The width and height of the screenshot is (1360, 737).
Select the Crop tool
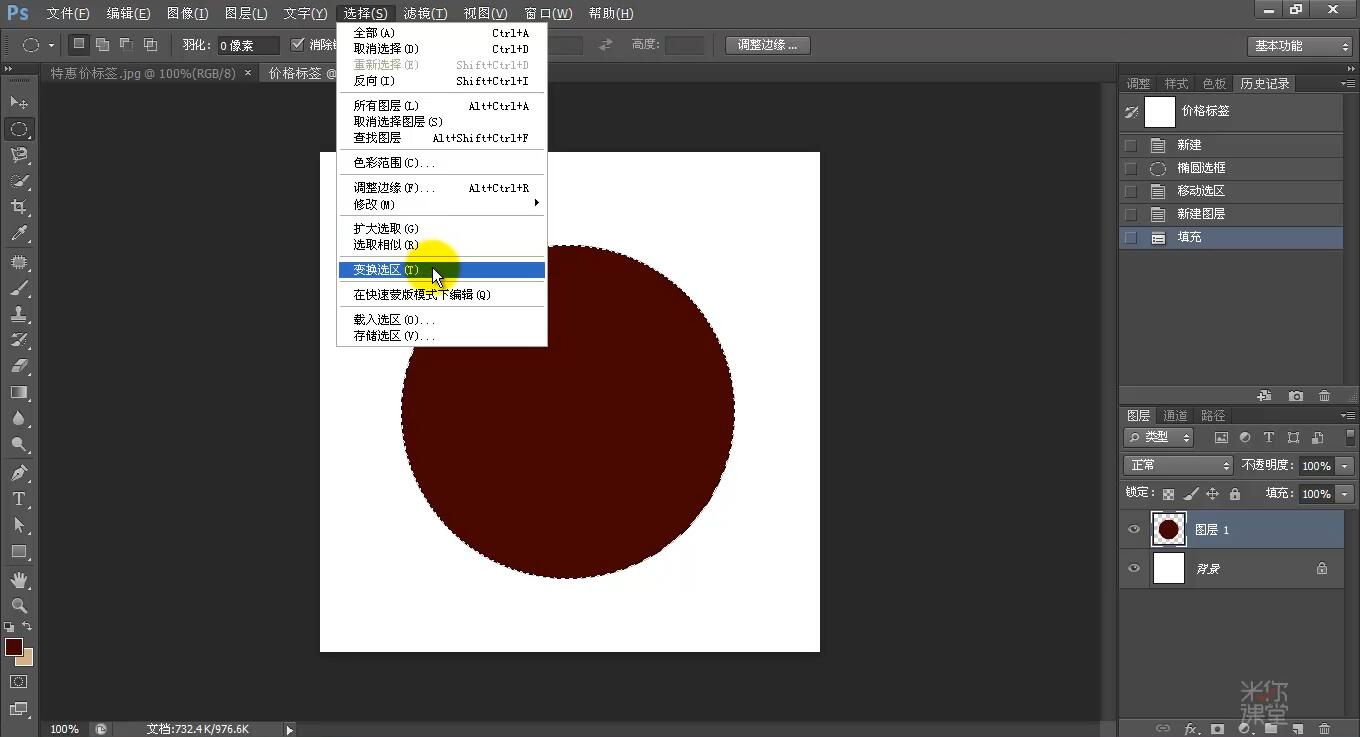pyautogui.click(x=20, y=204)
